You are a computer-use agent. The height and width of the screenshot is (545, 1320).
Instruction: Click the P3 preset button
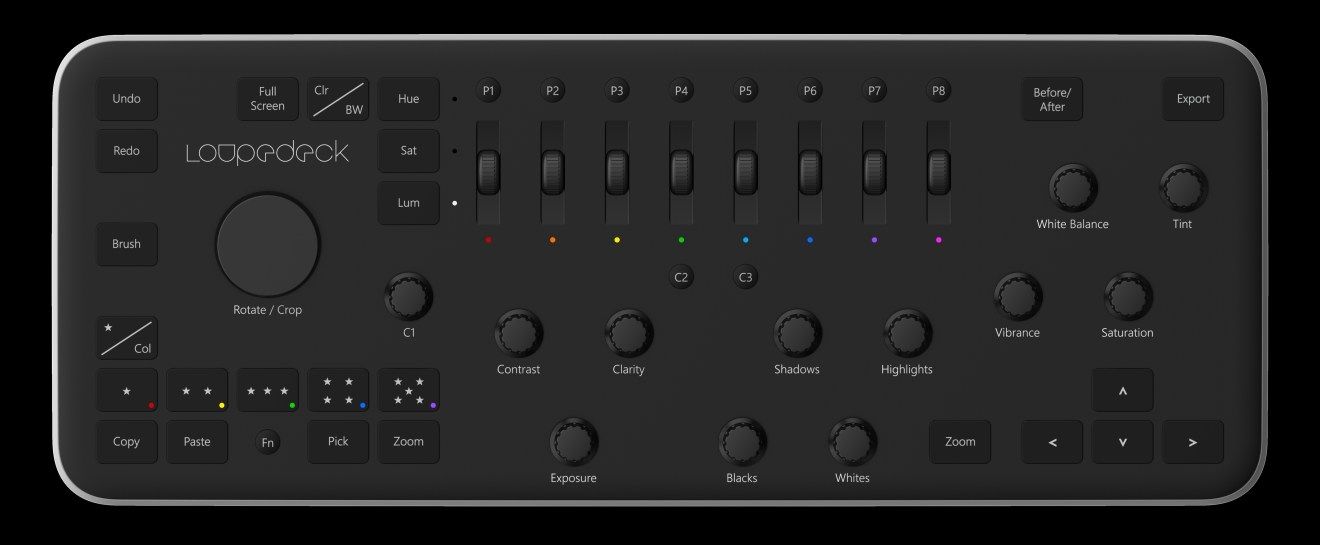point(617,91)
